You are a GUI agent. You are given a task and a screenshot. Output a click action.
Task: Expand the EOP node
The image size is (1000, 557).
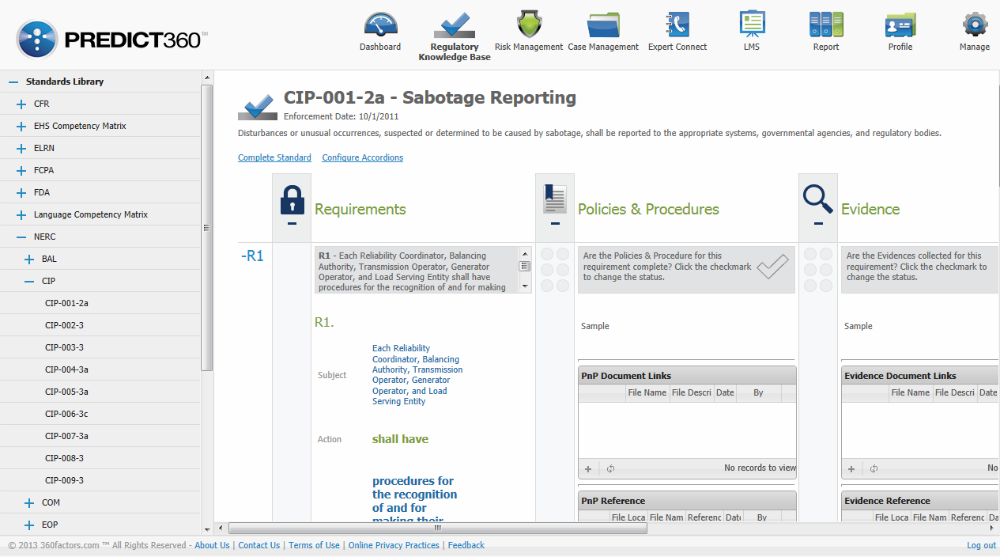[29, 525]
